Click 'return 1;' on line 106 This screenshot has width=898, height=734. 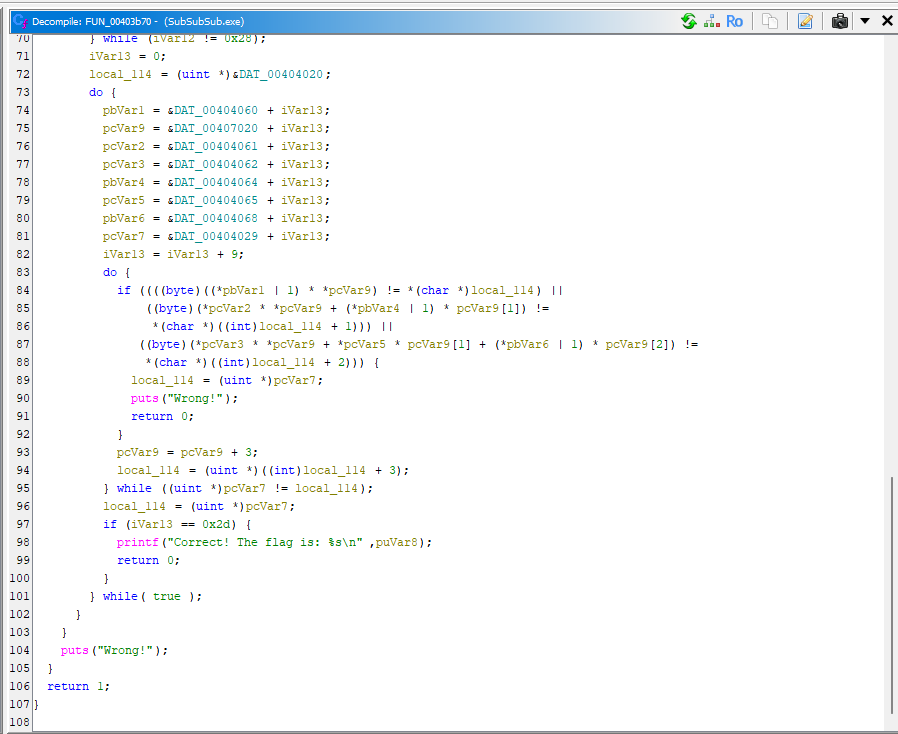78,686
